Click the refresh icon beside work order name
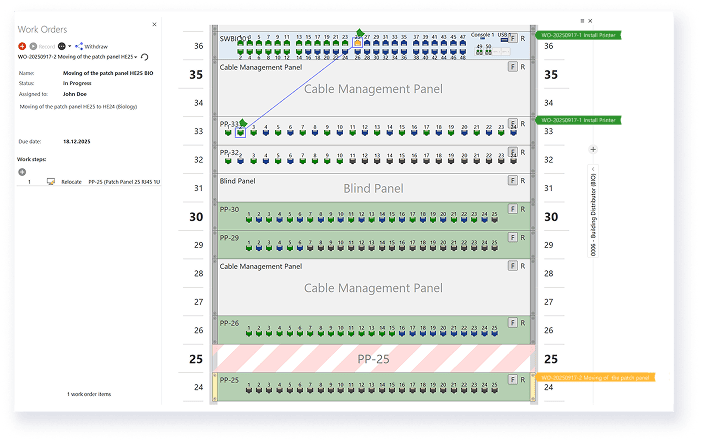 146,58
